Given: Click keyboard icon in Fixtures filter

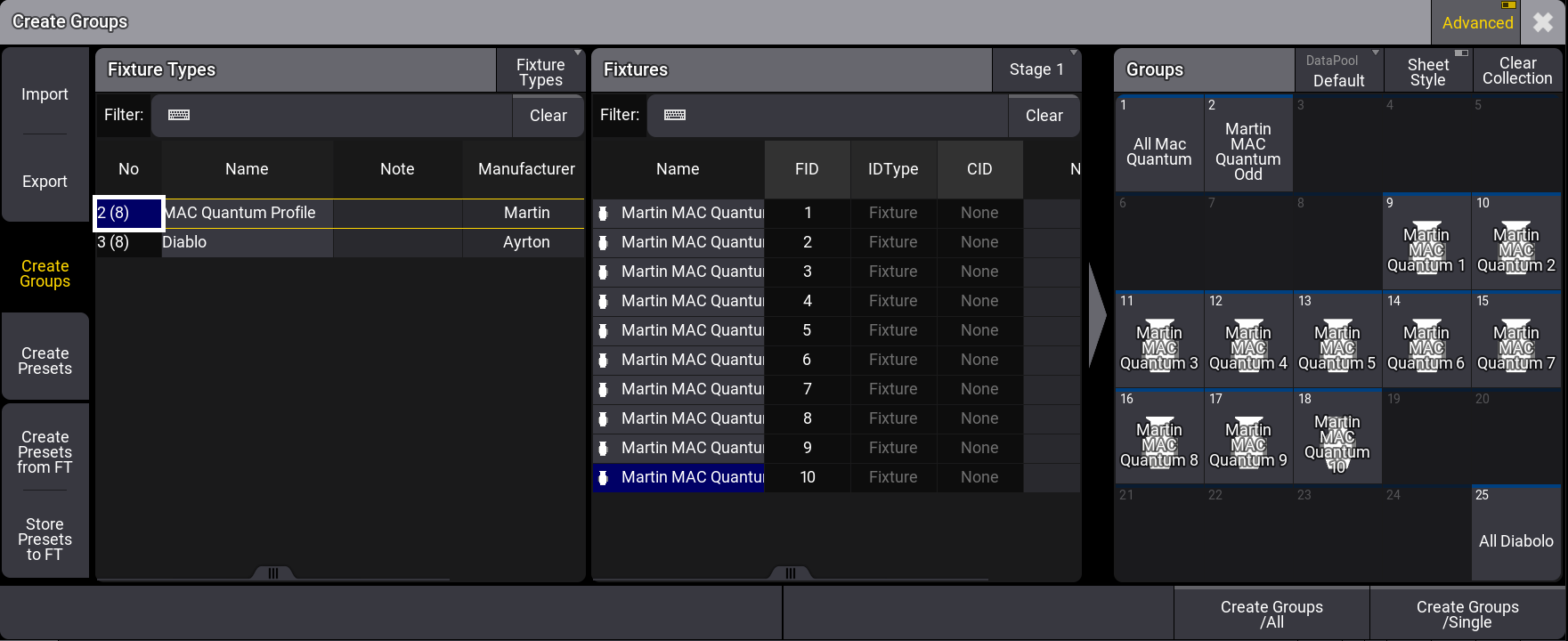Looking at the screenshot, I should click(x=675, y=115).
